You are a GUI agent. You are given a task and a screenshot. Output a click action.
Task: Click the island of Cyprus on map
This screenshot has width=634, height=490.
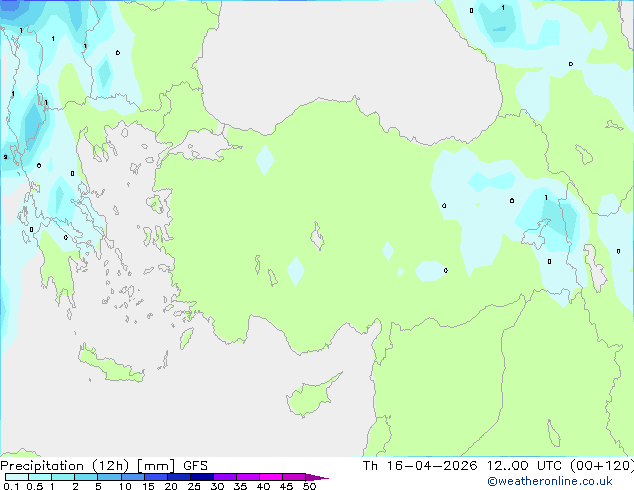[x=309, y=397]
